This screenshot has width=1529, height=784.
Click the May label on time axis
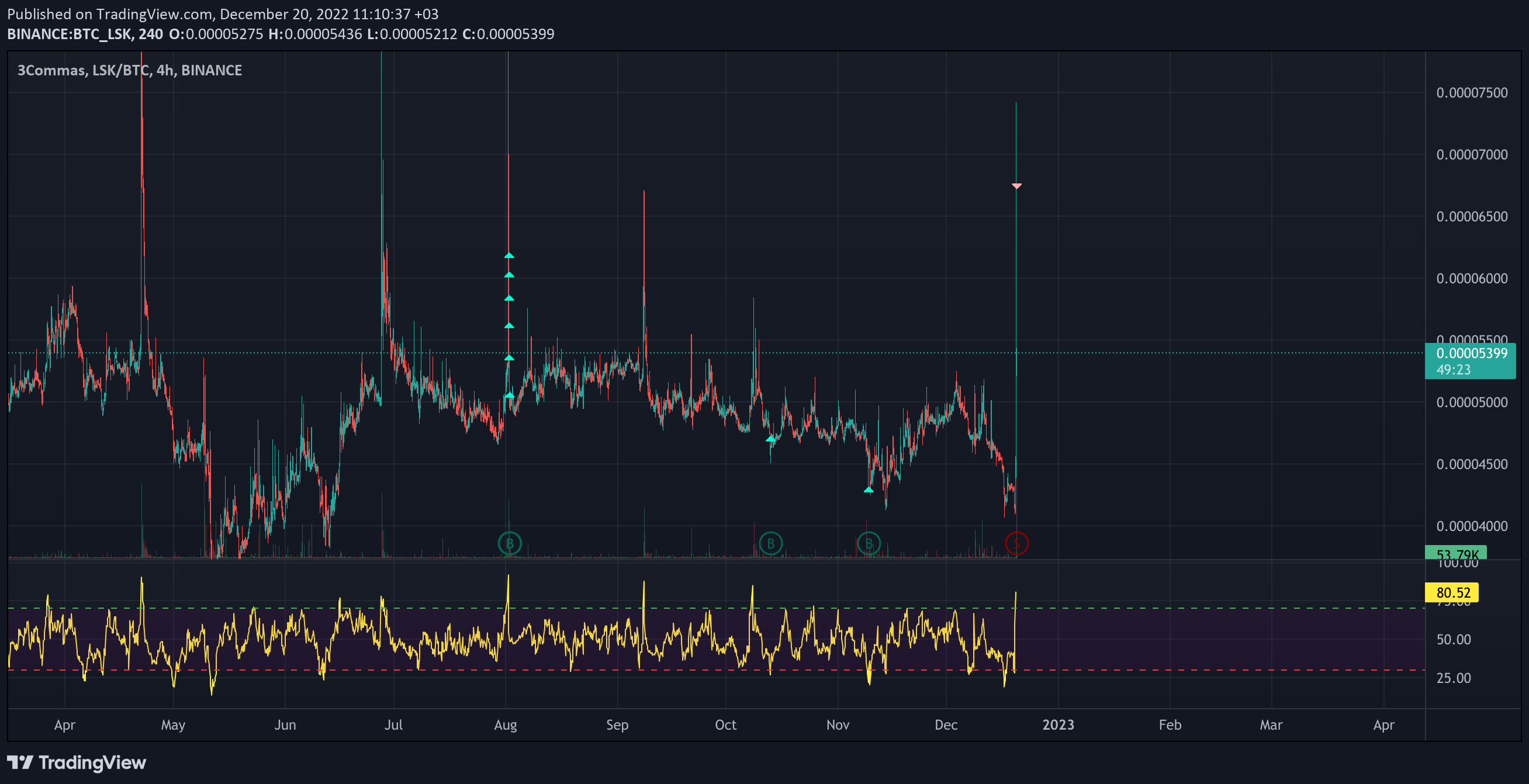click(174, 724)
